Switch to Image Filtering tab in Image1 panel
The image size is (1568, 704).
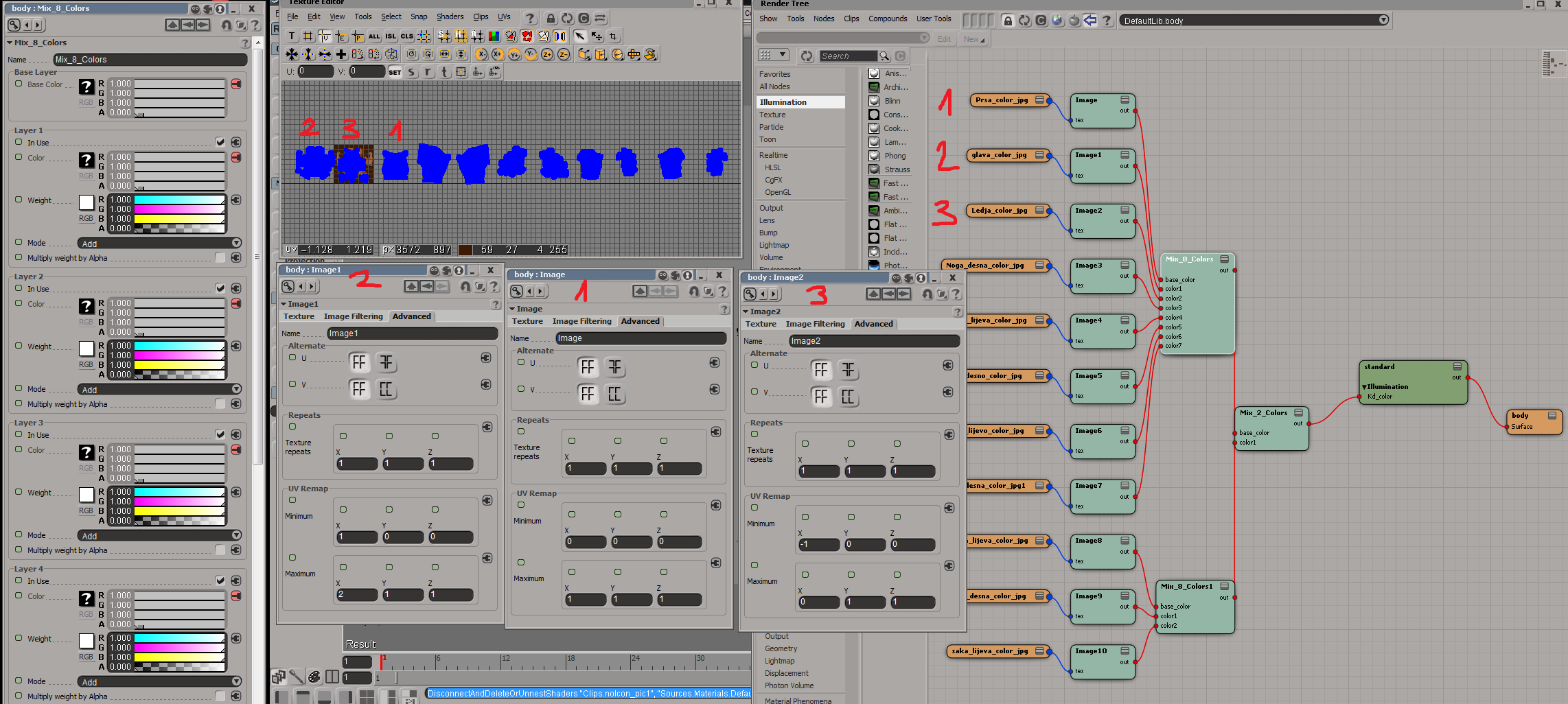coord(353,316)
